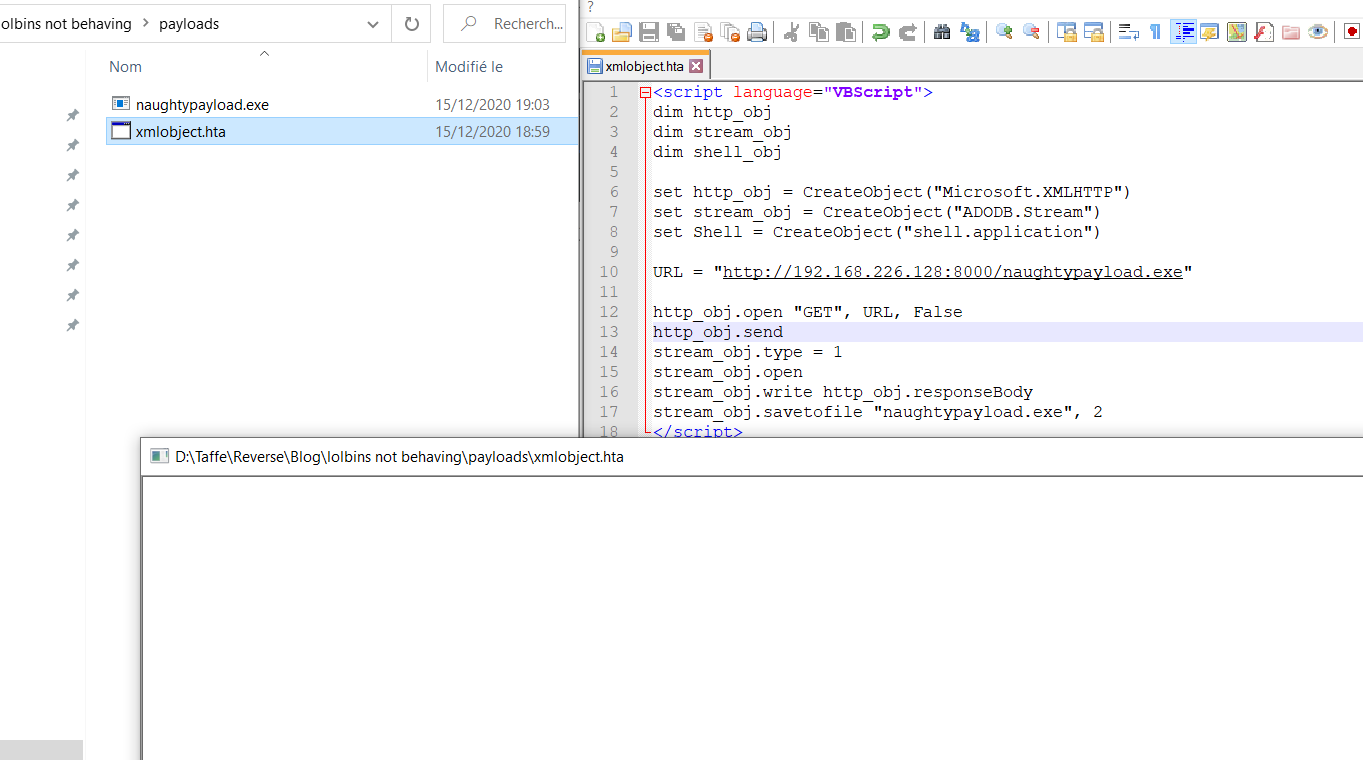Click the Paste clipboard icon
This screenshot has height=760, width=1363.
coord(846,32)
